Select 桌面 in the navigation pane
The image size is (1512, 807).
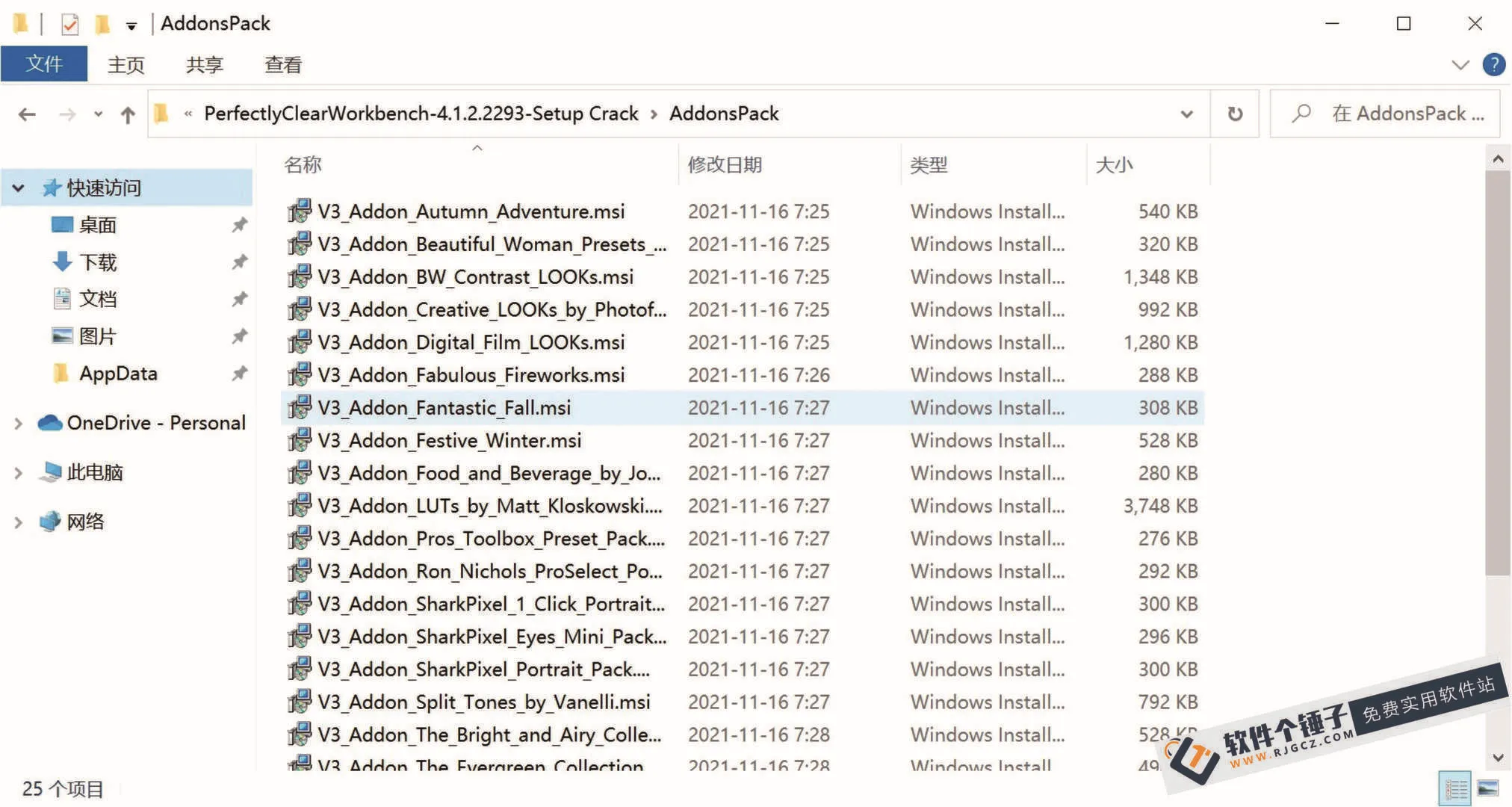(x=98, y=225)
